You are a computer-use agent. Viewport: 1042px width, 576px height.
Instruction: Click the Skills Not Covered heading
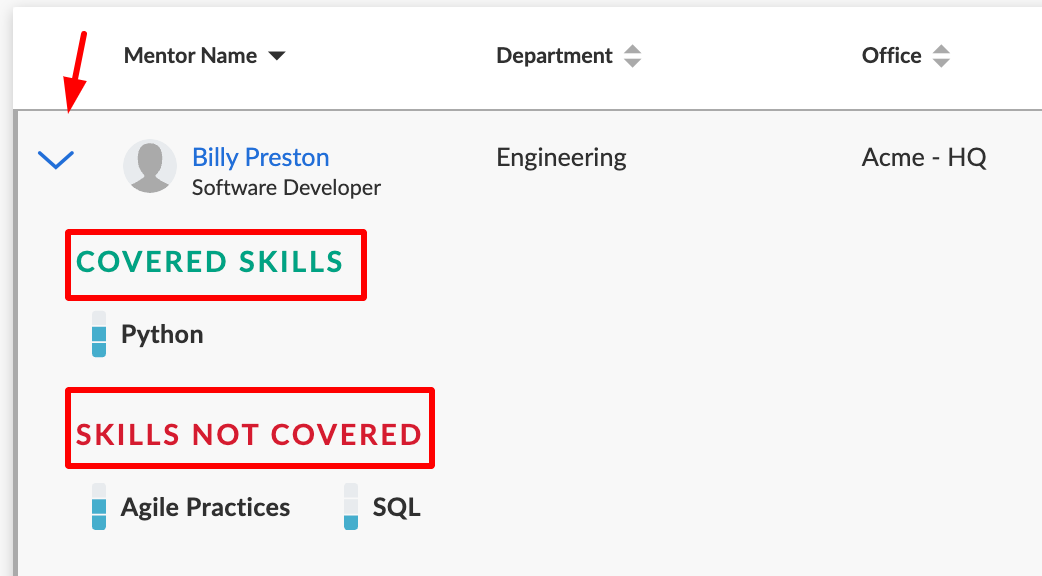249,435
